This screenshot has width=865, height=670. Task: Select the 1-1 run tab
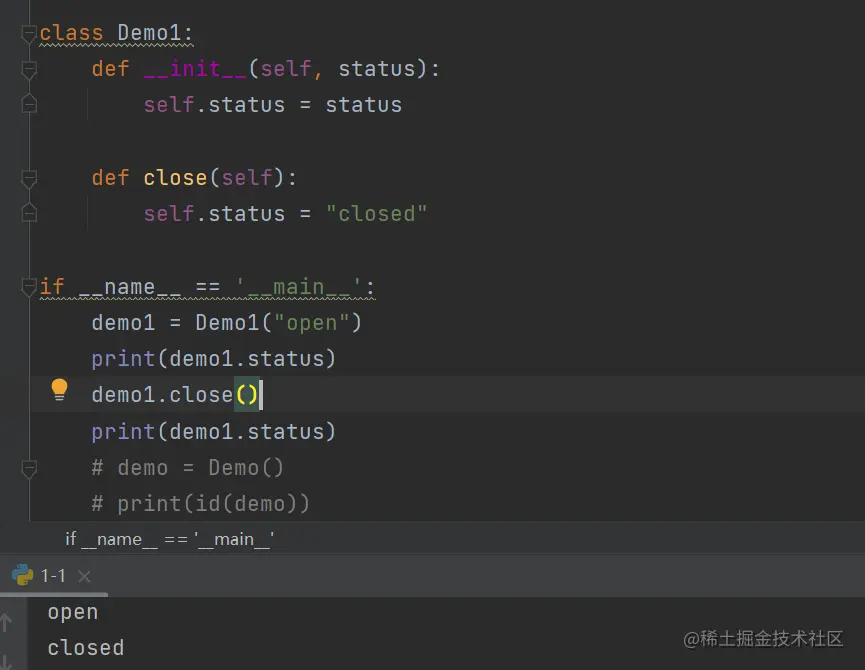(x=53, y=576)
